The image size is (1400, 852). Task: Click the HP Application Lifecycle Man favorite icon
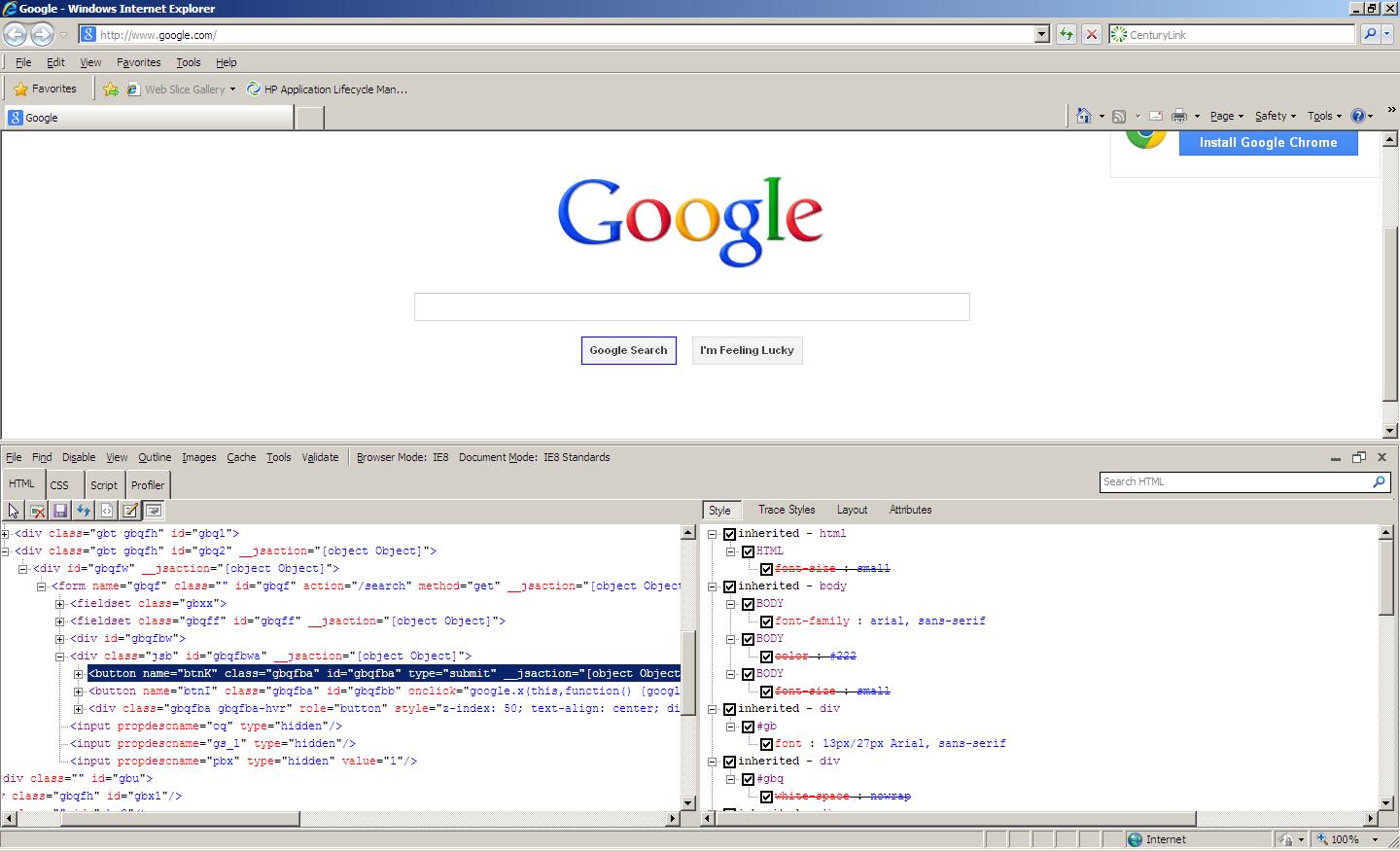[x=254, y=89]
